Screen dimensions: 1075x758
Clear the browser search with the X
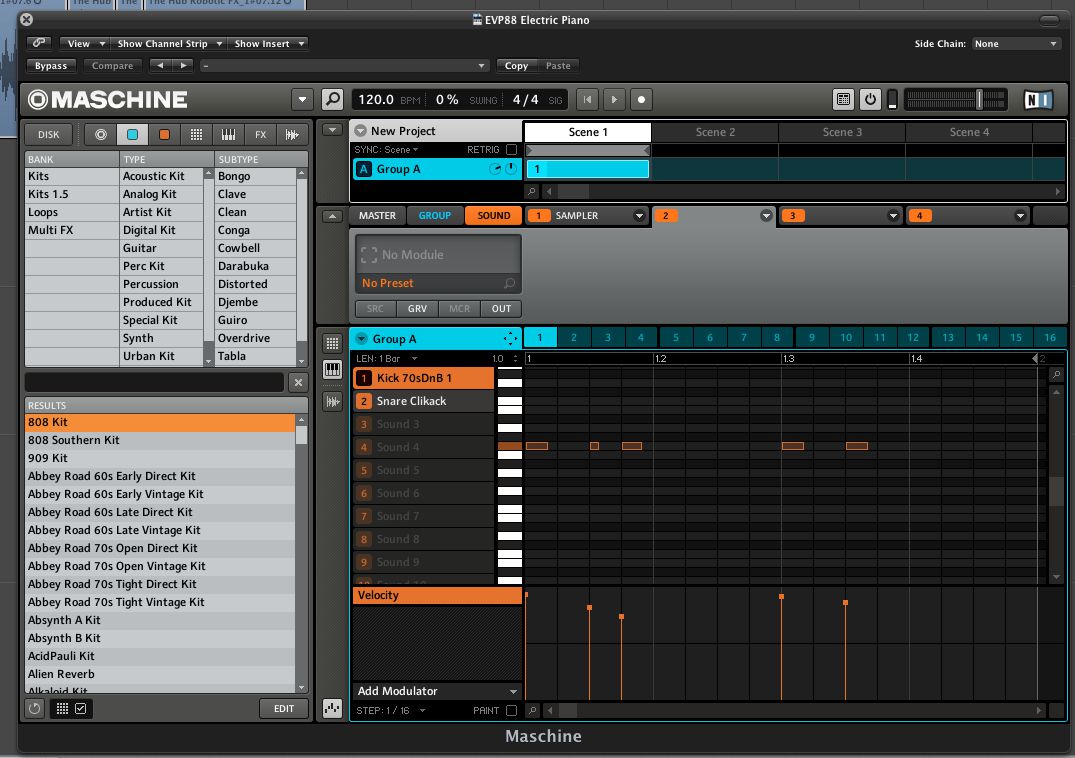[x=298, y=382]
